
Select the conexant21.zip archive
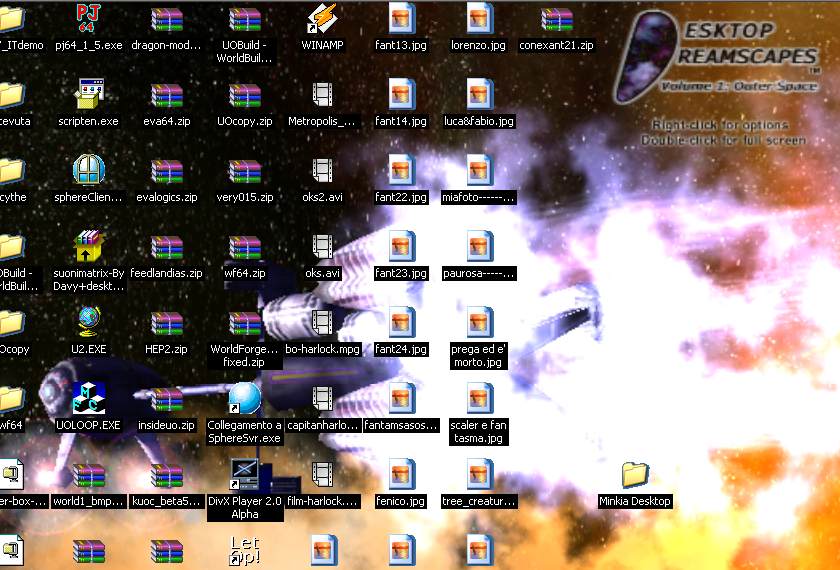pos(556,19)
